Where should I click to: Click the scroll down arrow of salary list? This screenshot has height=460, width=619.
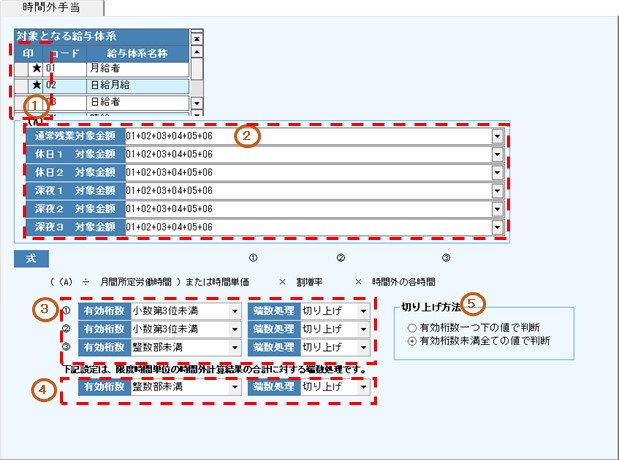[196, 102]
